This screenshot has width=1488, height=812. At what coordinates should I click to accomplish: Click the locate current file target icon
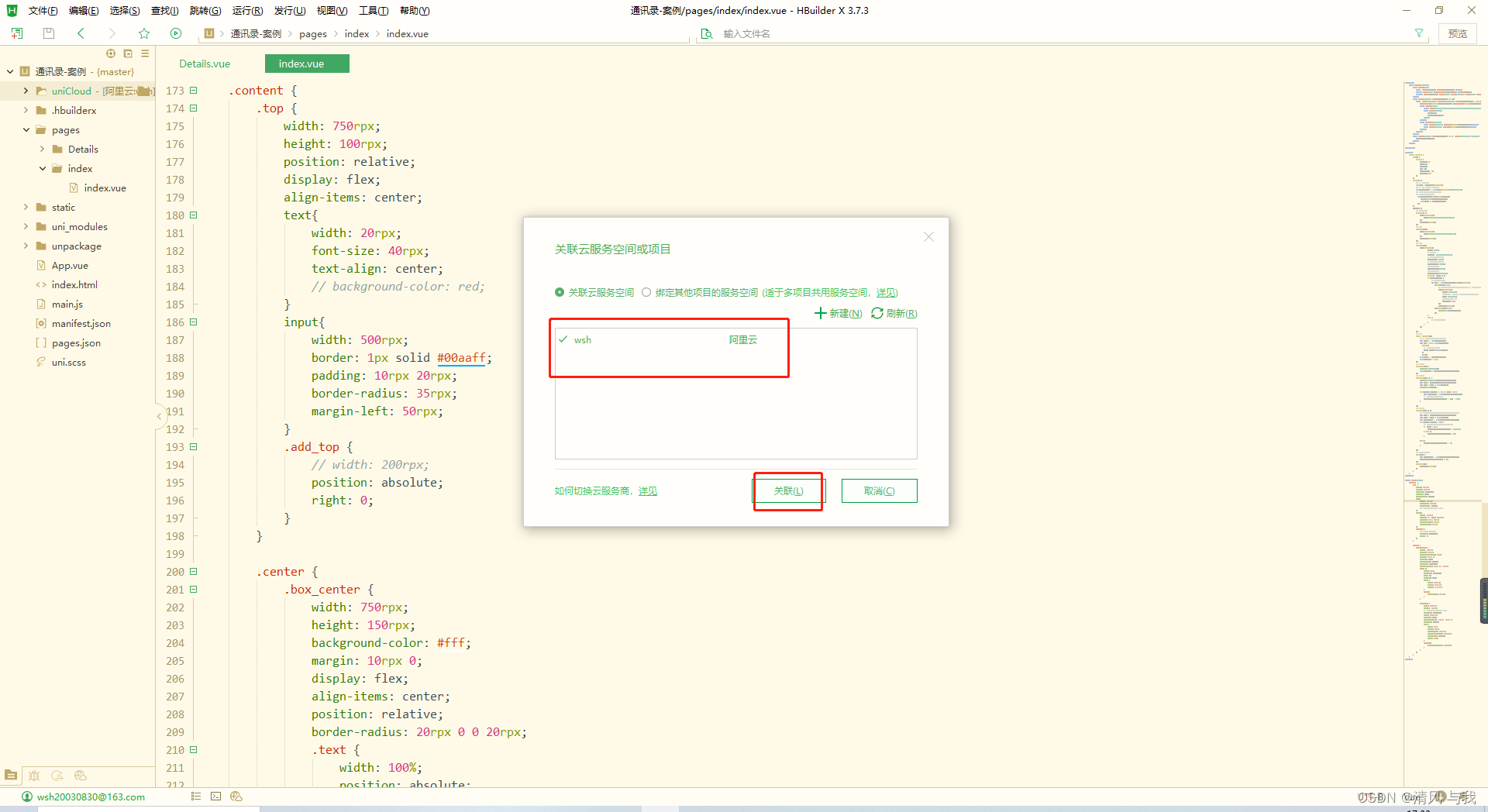[111, 53]
